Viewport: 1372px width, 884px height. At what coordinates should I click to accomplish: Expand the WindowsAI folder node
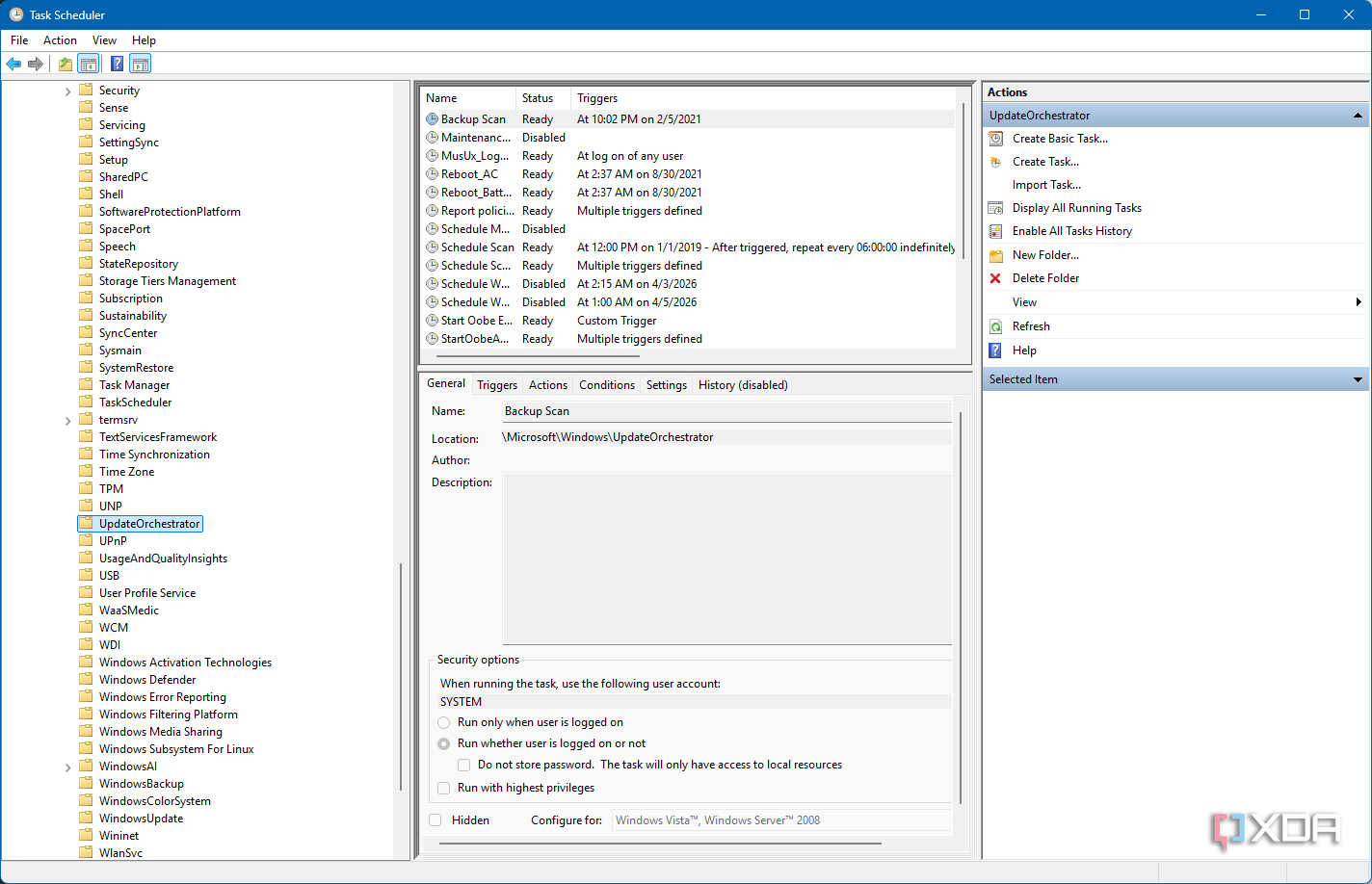click(x=67, y=767)
